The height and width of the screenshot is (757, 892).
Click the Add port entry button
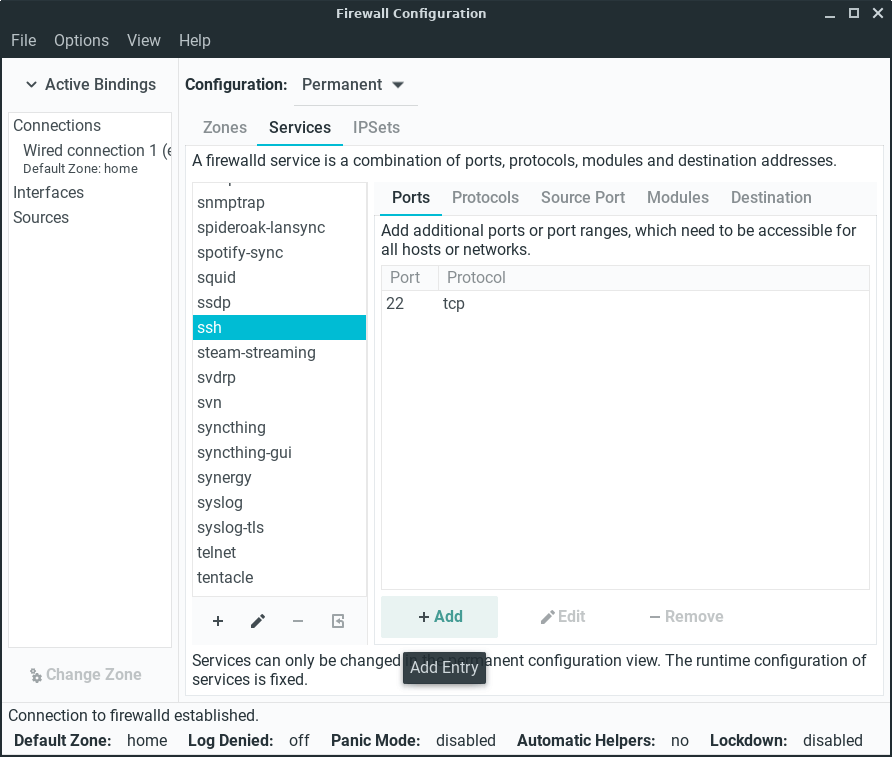[x=439, y=616]
